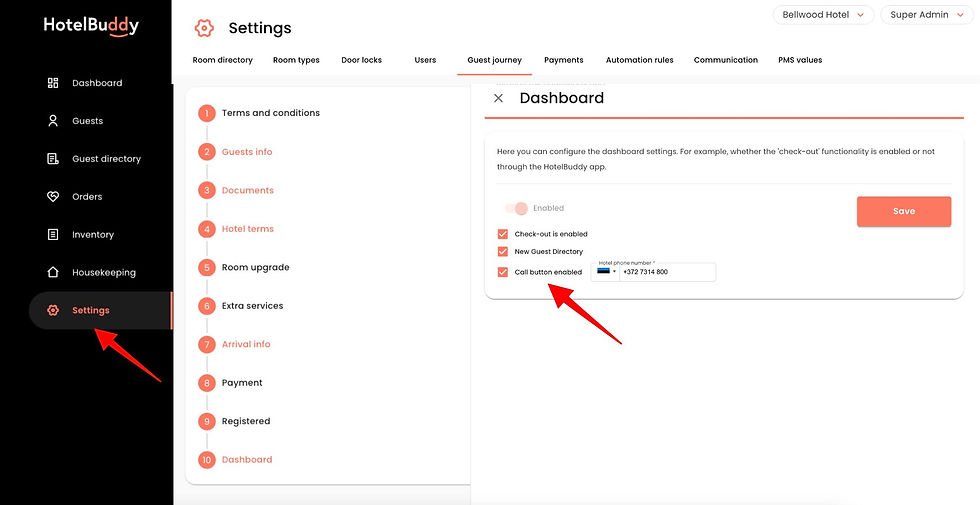980x505 pixels.
Task: Select step 7 circle for Arrival info
Action: click(x=207, y=344)
